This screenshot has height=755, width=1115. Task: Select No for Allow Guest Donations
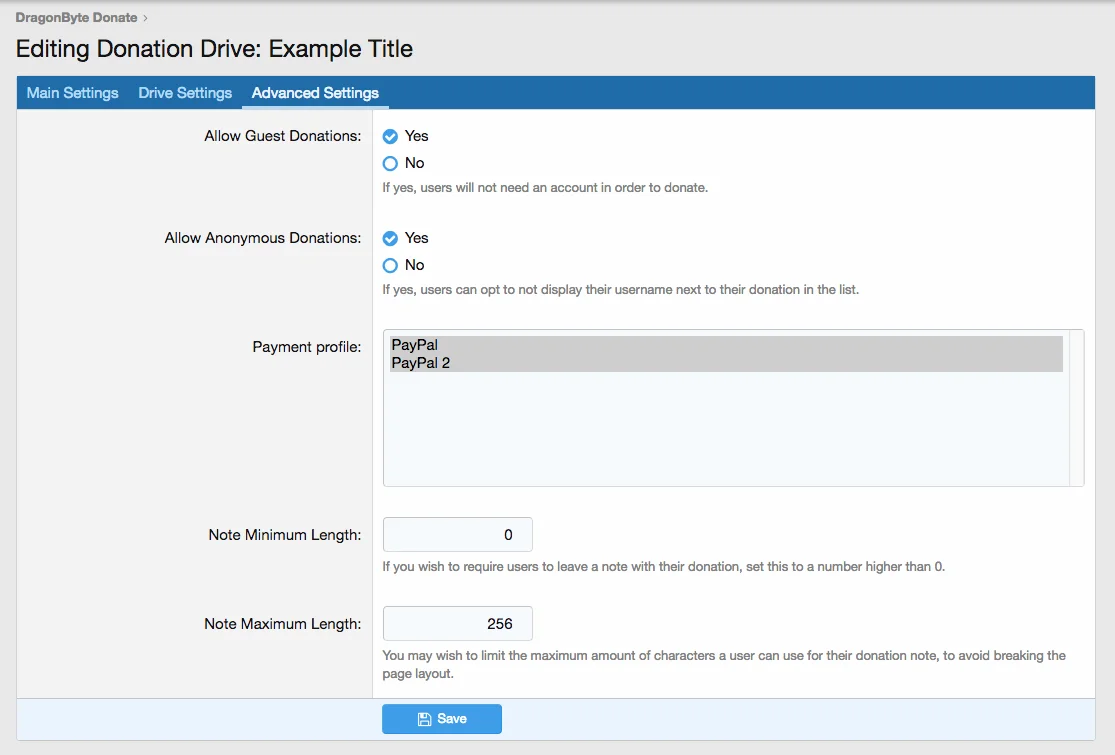pyautogui.click(x=391, y=163)
